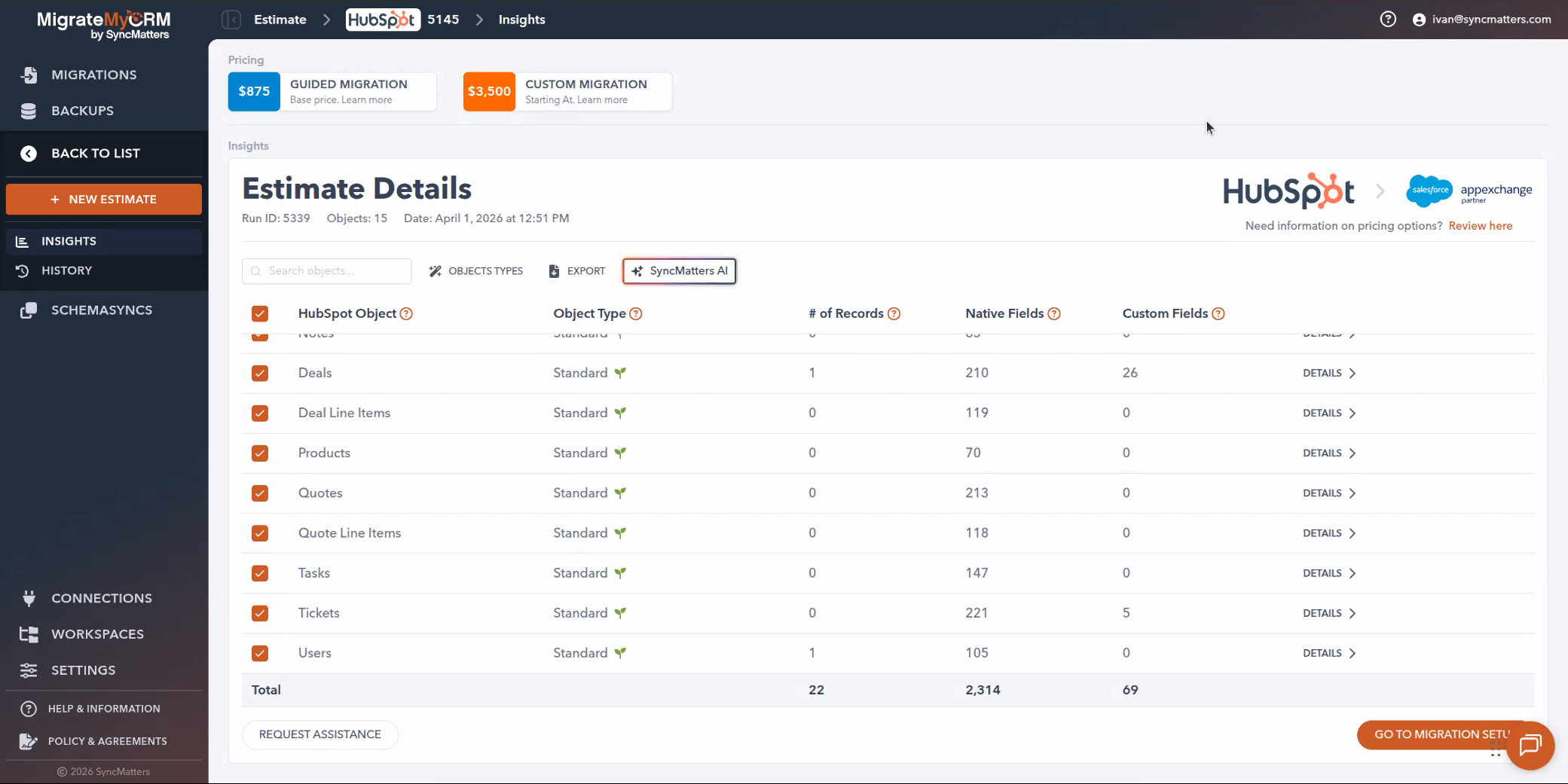Click the Settings sliders icon

point(29,670)
